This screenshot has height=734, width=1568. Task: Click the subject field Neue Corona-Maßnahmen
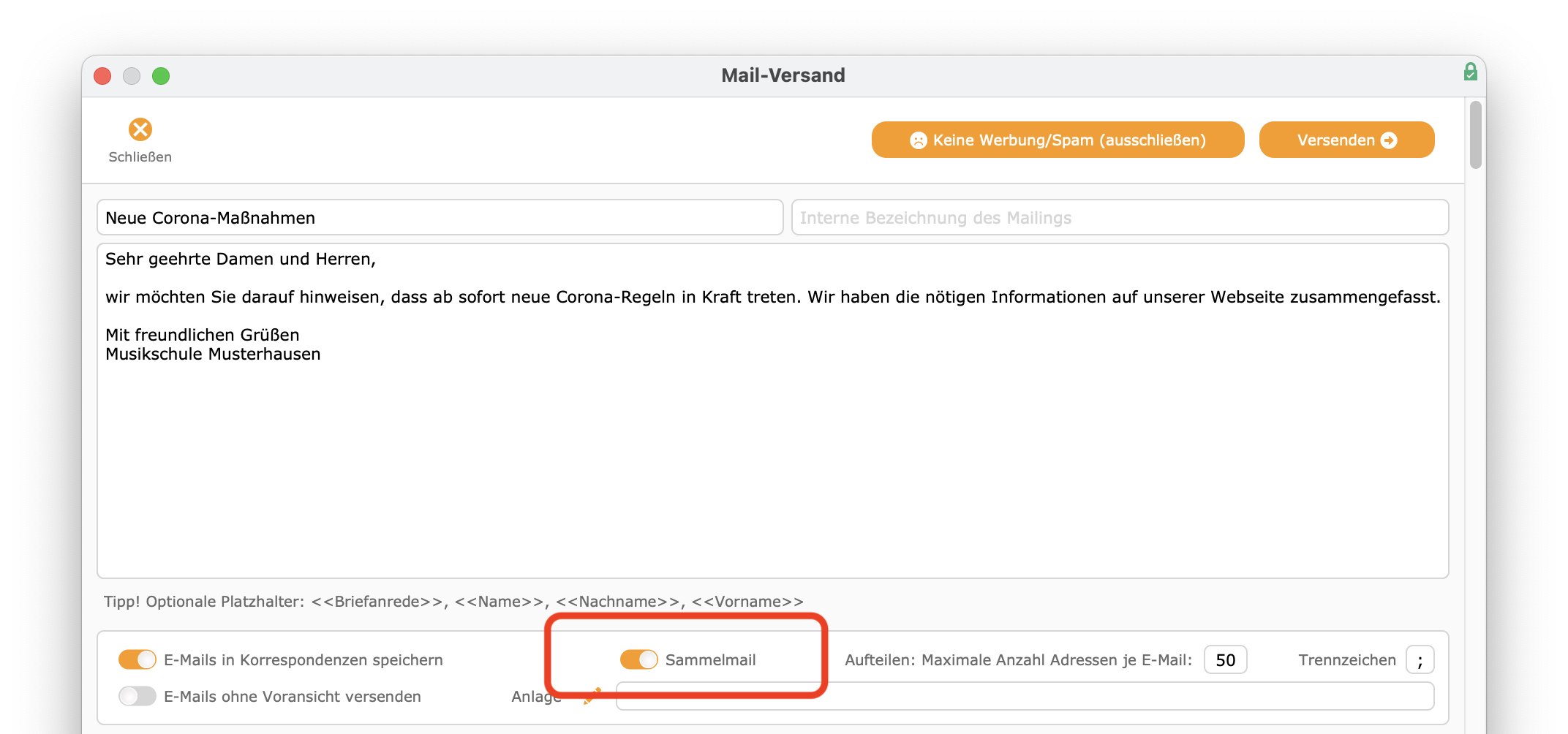[440, 218]
